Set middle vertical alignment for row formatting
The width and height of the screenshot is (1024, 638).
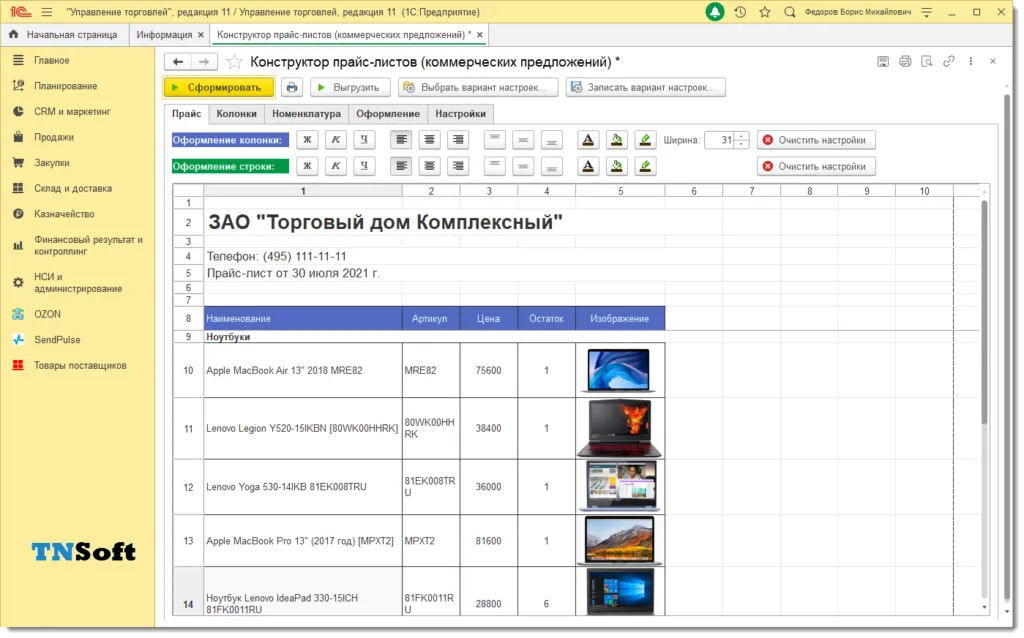coord(523,166)
